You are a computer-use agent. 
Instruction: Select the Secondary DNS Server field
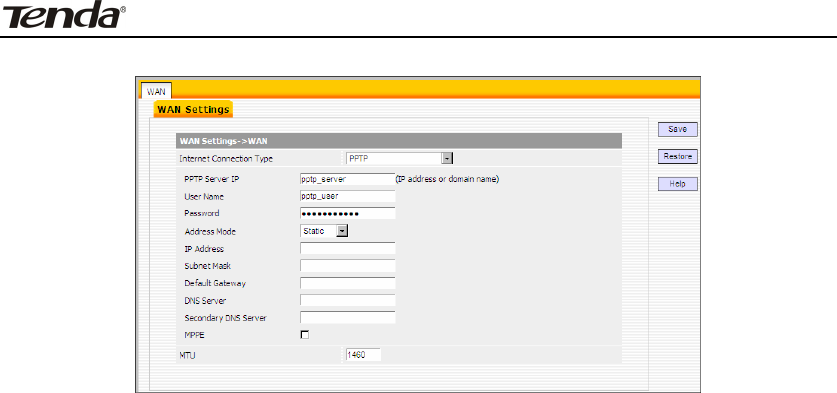point(348,318)
